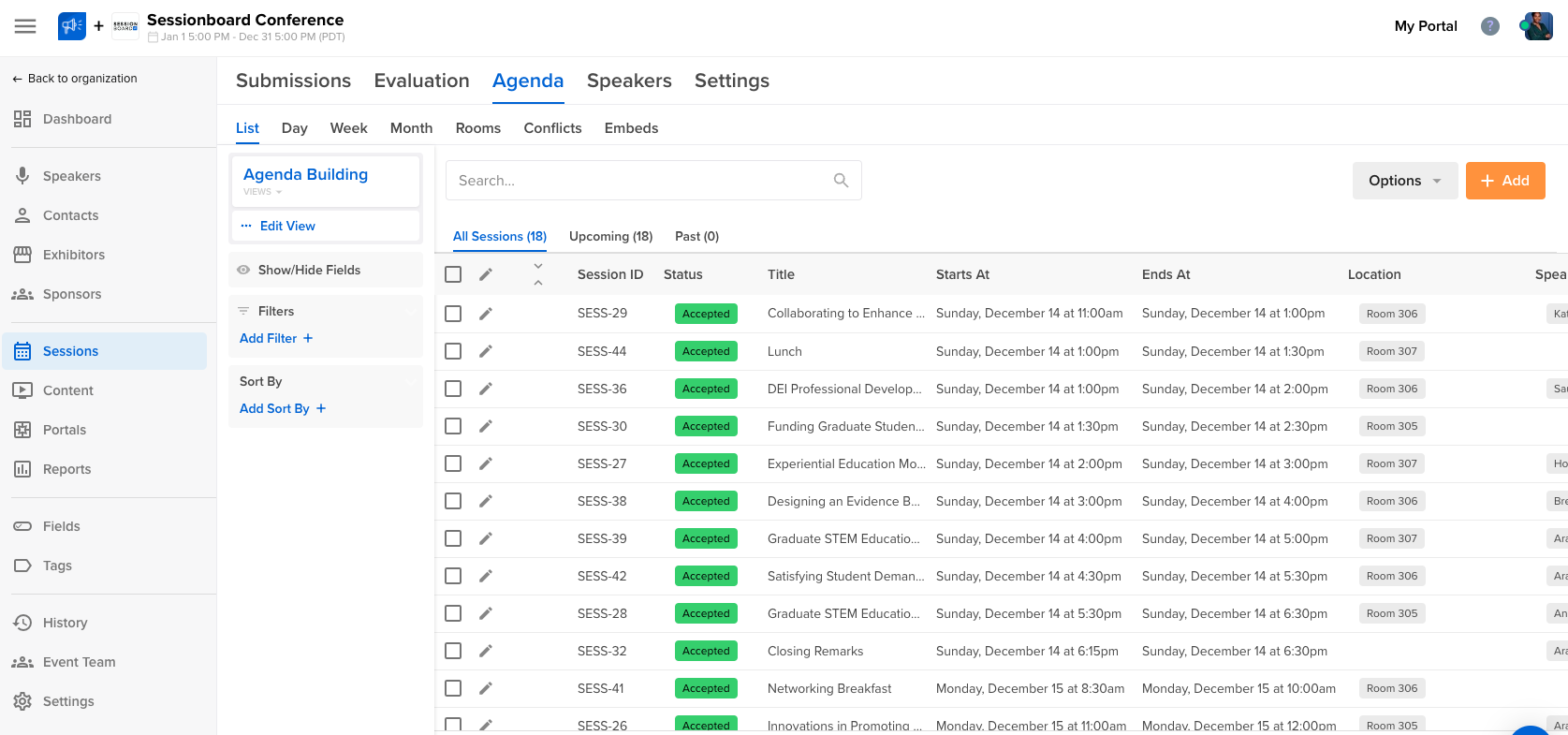Screen dimensions: 1568x735
Task: Open the Options dropdown
Action: [1404, 181]
